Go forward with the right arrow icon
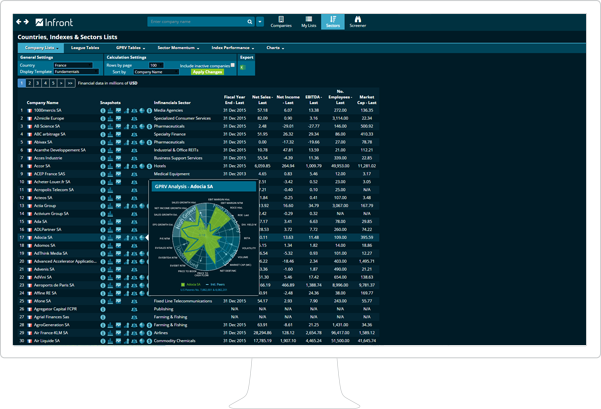 (x=26, y=22)
